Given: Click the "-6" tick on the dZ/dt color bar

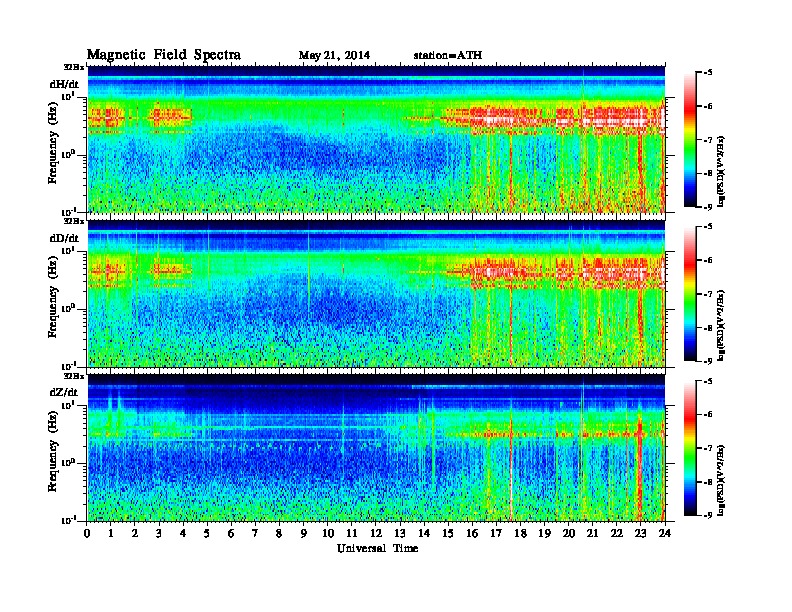Looking at the screenshot, I should tap(708, 414).
